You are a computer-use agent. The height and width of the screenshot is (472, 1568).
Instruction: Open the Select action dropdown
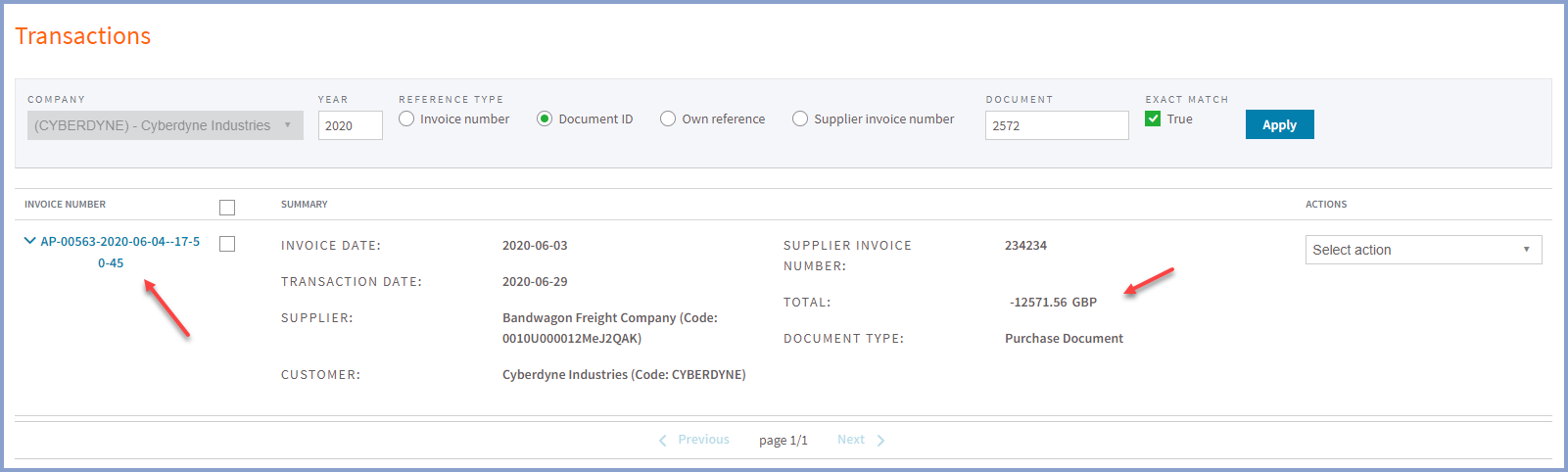1423,250
